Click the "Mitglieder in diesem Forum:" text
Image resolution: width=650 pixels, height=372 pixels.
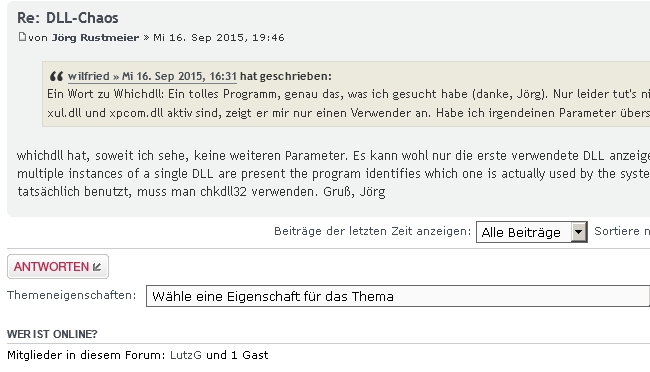pos(86,355)
